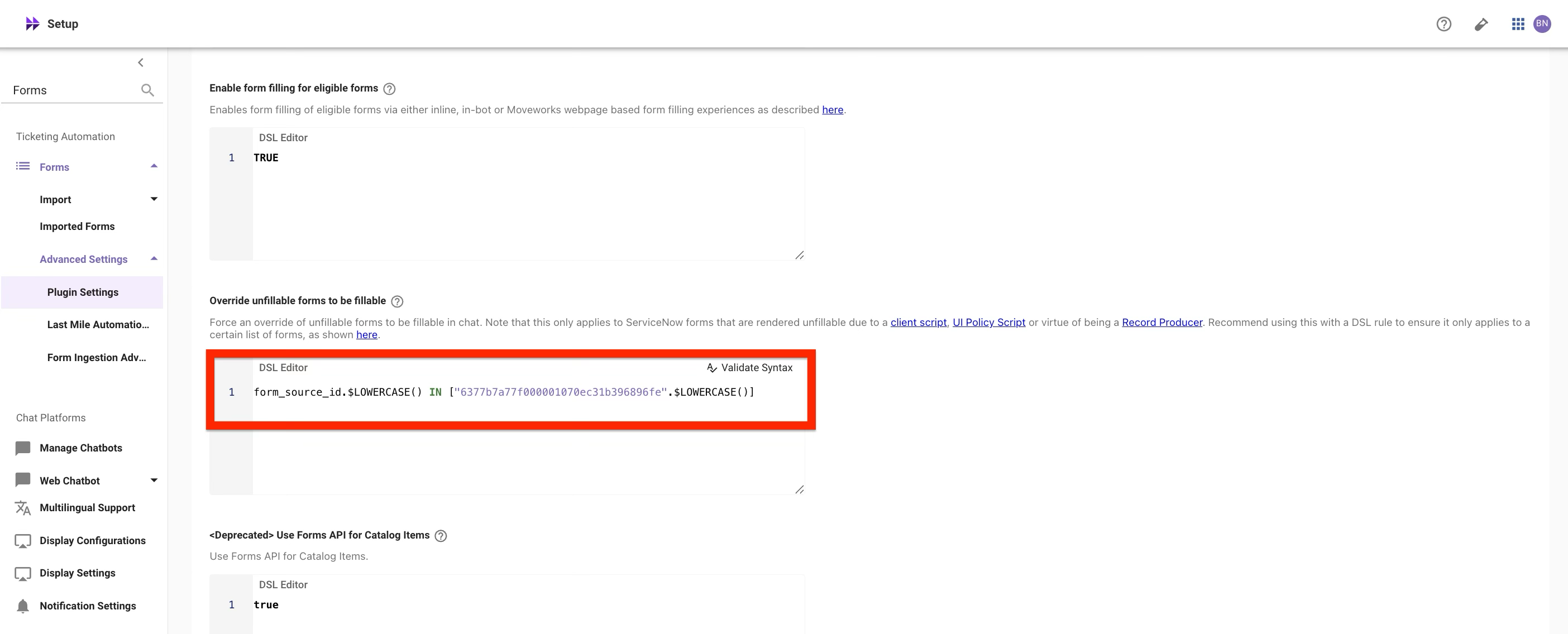Click the Validate Syntax button
This screenshot has height=634, width=1568.
coord(750,367)
